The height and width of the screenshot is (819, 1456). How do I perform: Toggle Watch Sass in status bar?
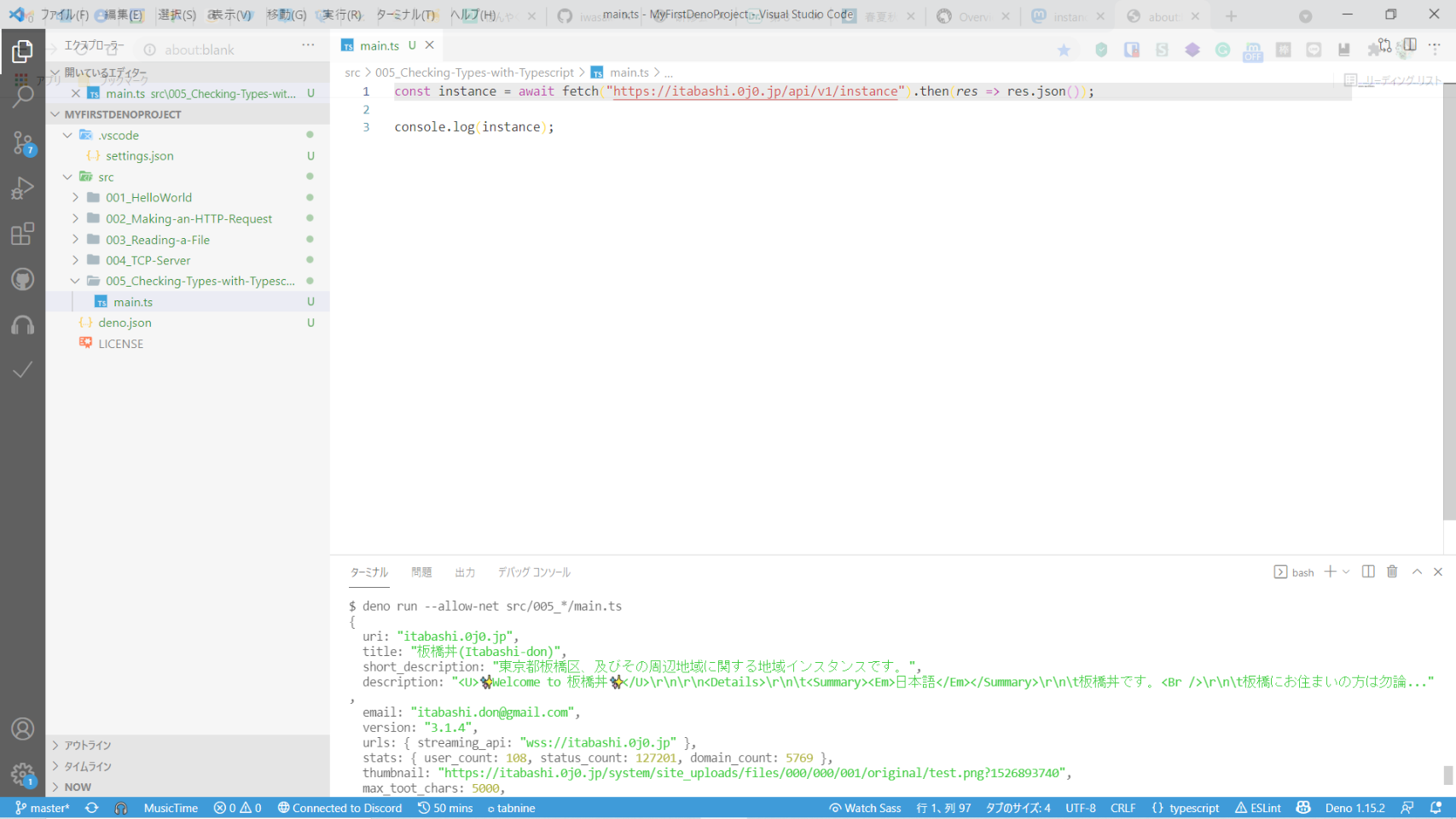pos(864,808)
